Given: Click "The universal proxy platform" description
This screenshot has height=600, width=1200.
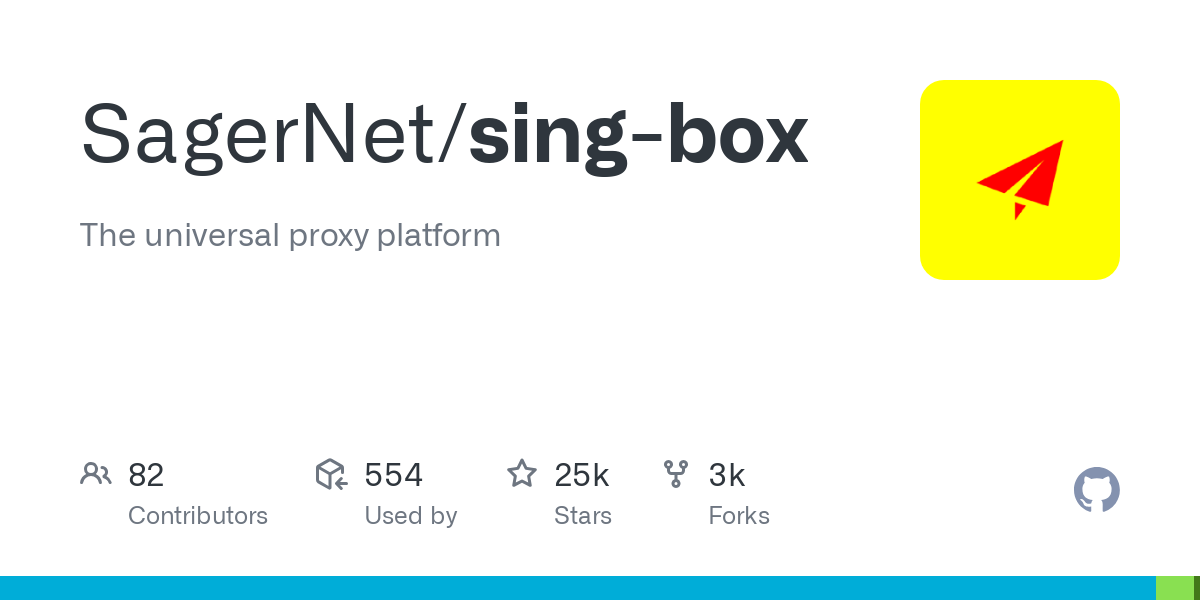Looking at the screenshot, I should 290,236.
